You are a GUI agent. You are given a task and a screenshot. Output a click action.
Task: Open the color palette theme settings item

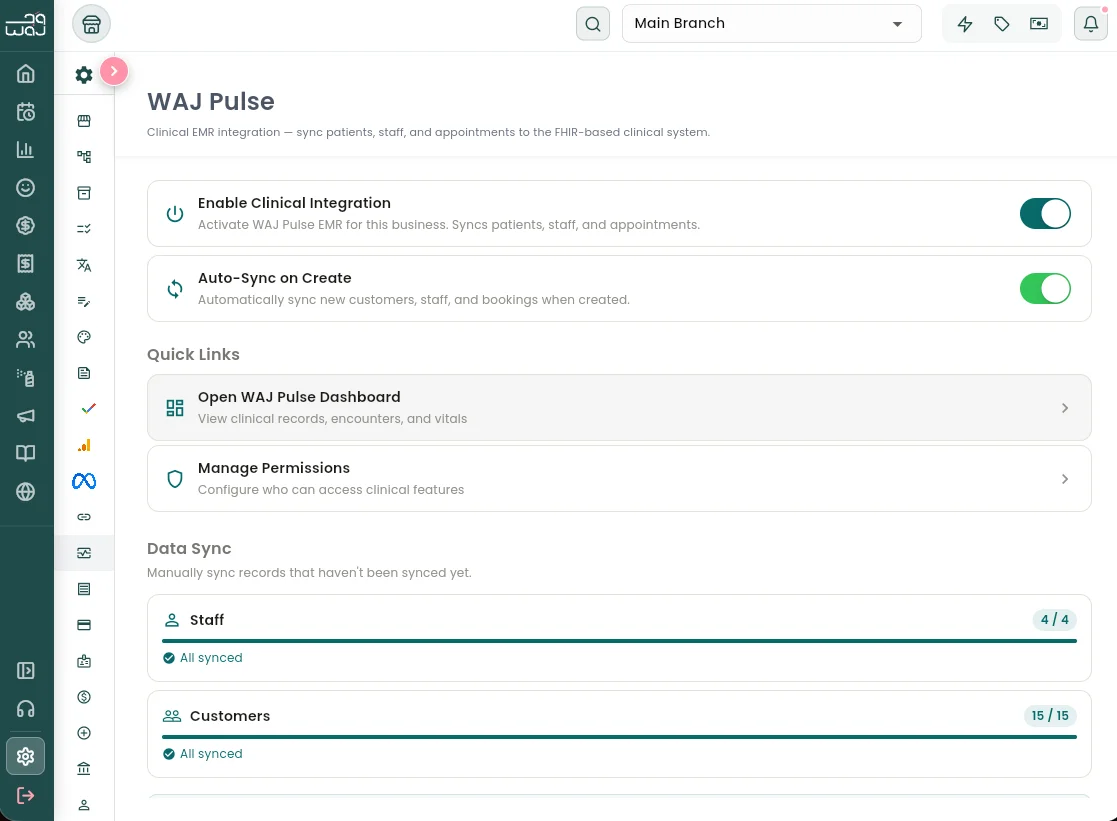tap(84, 337)
